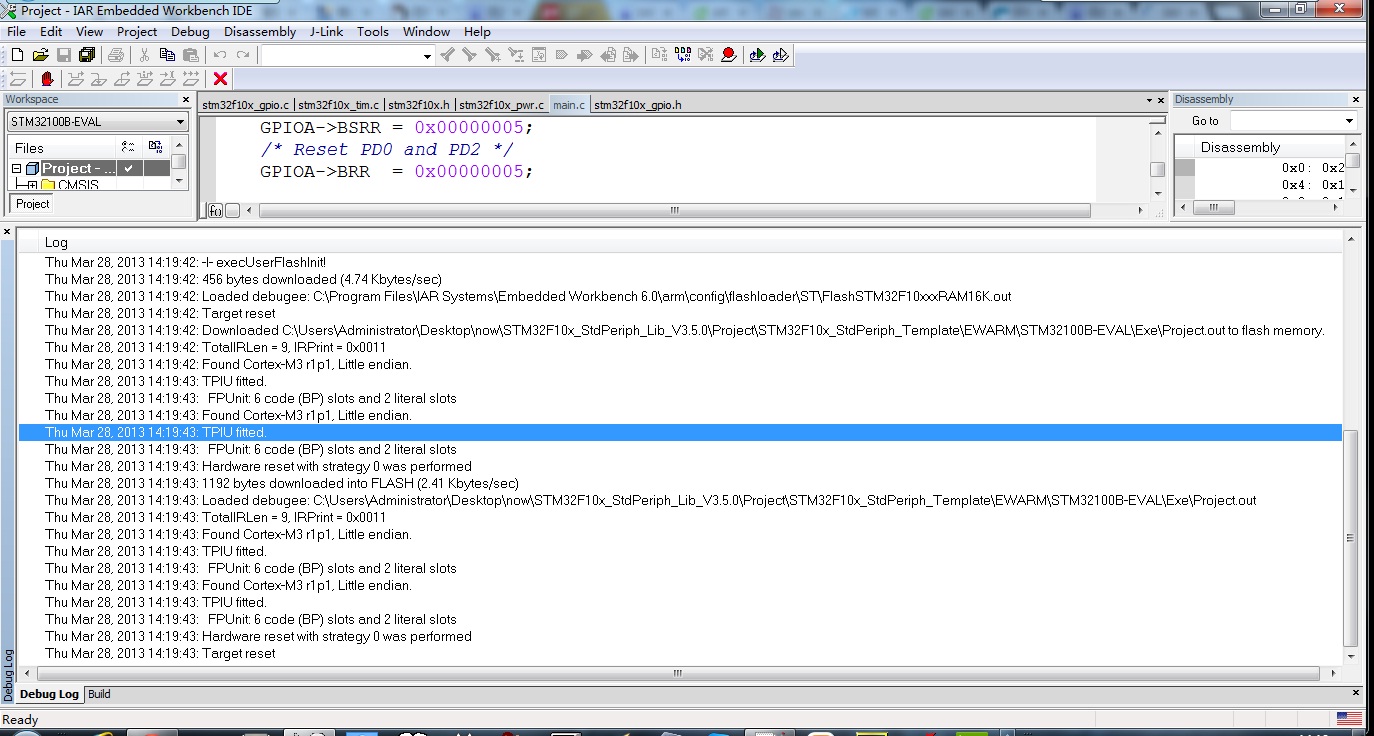Open the Disassembly menu
Viewport: 1374px width, 736px height.
pyautogui.click(x=260, y=31)
